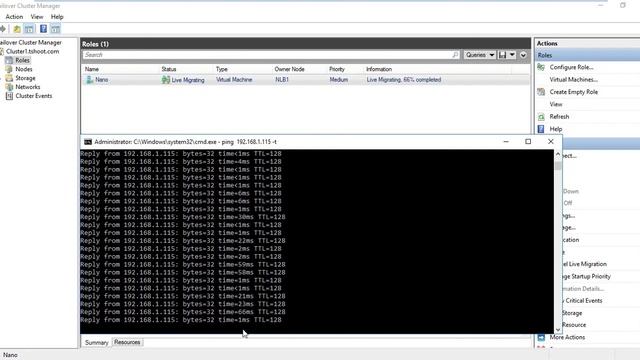
Task: Click Live Migrating 66% completed text
Action: (x=404, y=80)
